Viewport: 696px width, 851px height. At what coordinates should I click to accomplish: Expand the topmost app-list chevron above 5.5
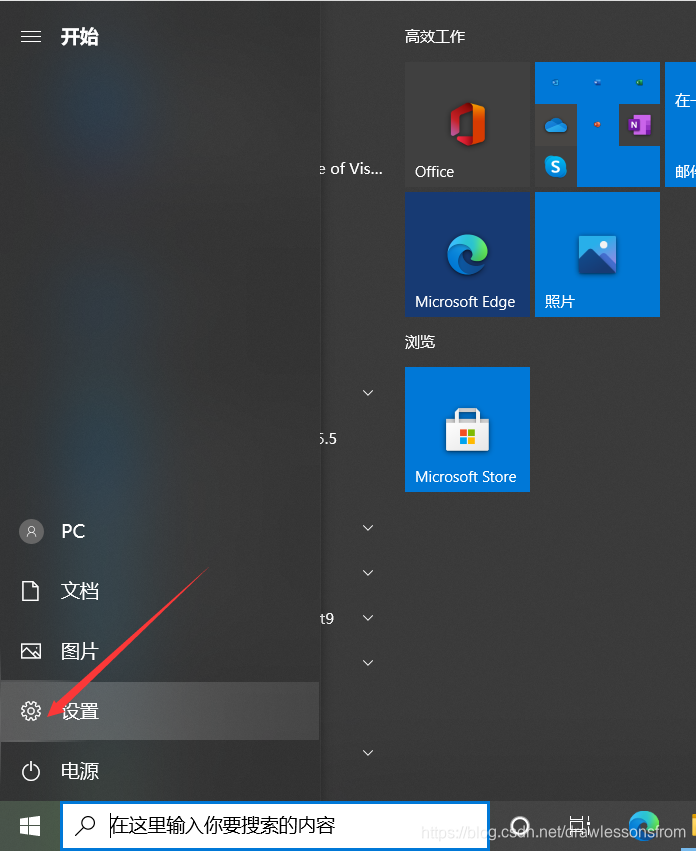click(x=368, y=393)
